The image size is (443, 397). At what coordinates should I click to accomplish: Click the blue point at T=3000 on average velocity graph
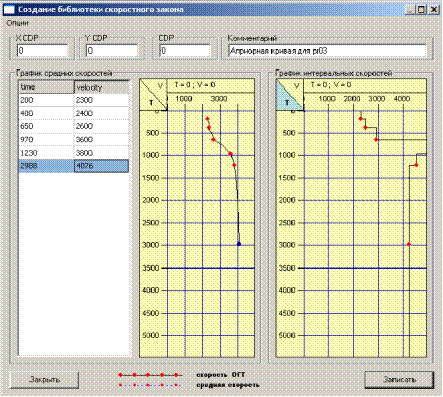point(239,244)
